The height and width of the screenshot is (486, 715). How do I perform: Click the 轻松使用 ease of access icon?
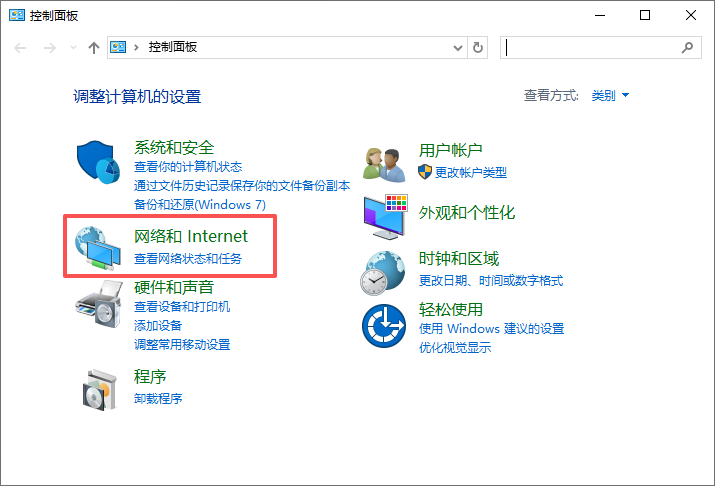(384, 326)
